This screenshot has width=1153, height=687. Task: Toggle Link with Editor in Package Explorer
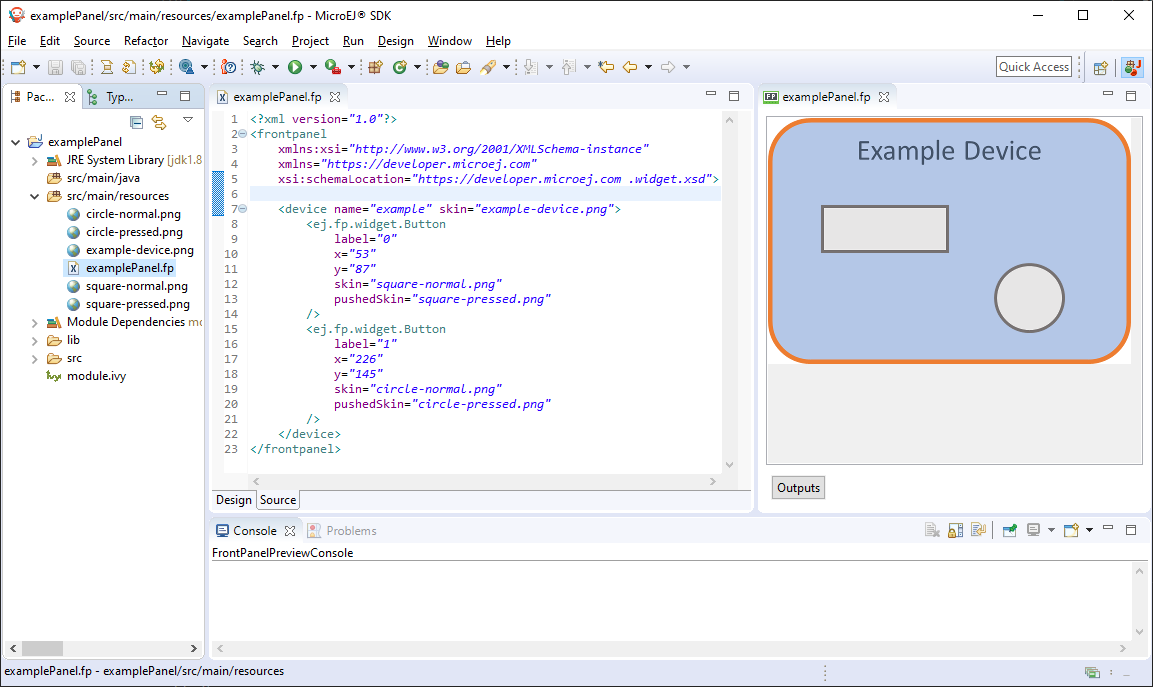click(x=158, y=122)
